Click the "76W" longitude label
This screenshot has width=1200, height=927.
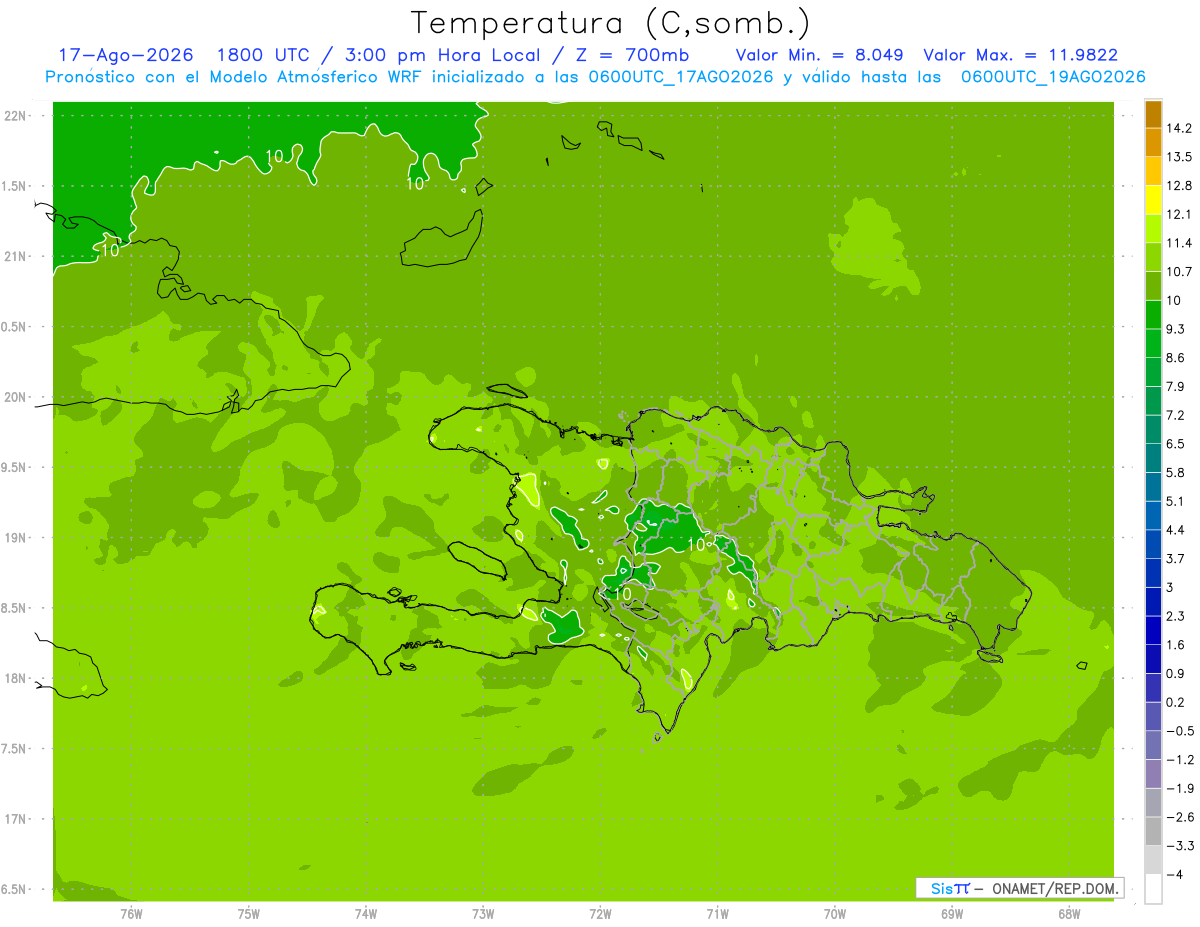pyautogui.click(x=131, y=913)
